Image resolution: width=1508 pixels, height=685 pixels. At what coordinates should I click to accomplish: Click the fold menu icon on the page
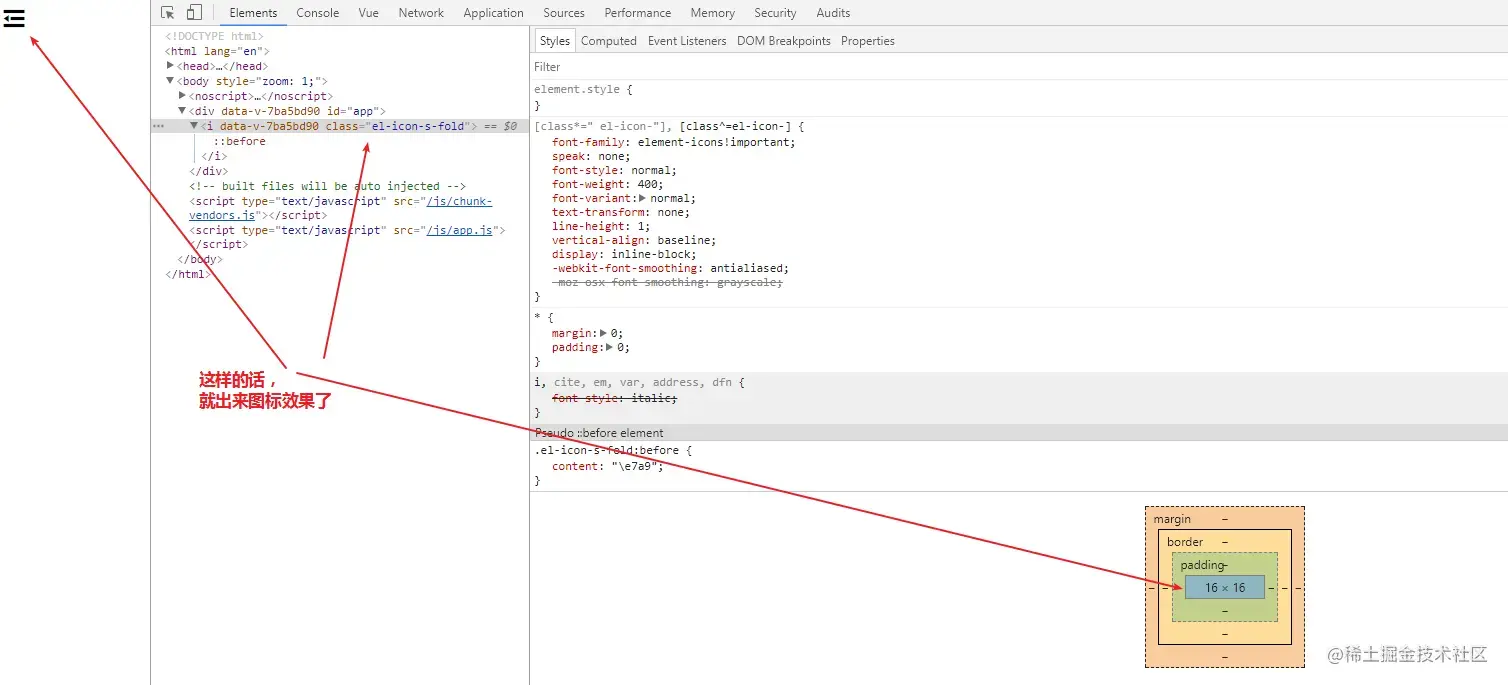[x=14, y=18]
